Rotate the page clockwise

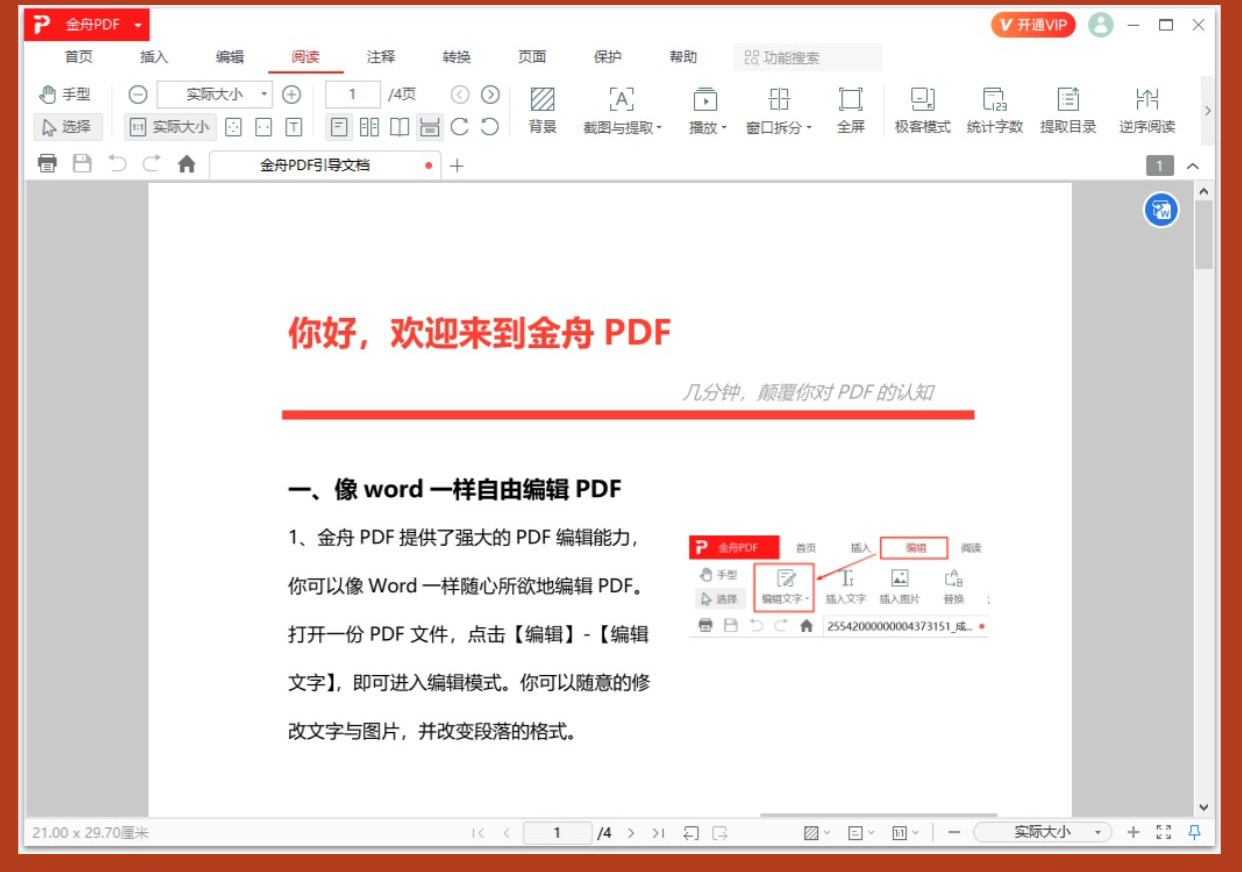pos(460,127)
